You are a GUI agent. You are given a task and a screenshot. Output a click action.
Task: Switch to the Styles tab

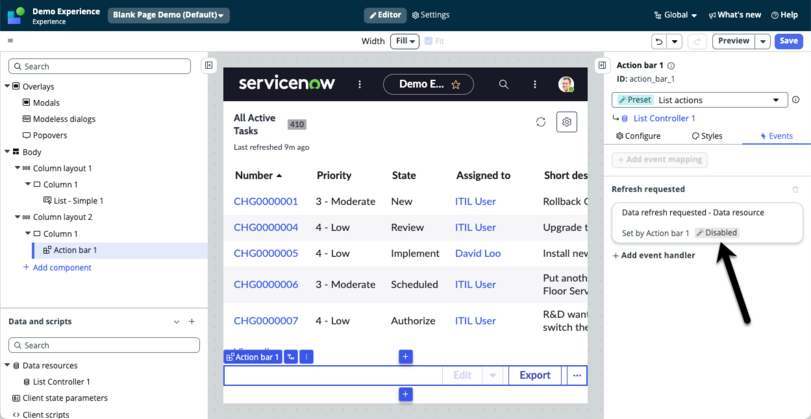pyautogui.click(x=707, y=136)
